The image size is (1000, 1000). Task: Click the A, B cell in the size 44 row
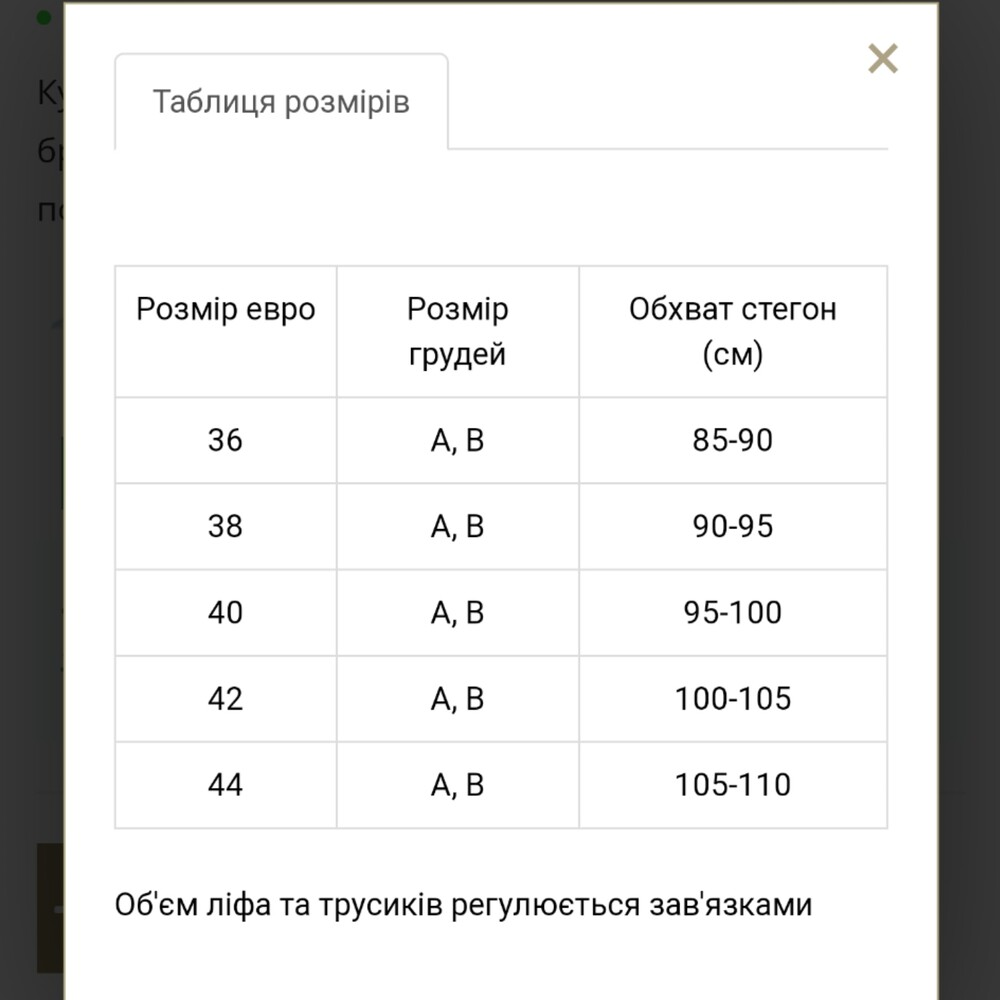pos(457,785)
